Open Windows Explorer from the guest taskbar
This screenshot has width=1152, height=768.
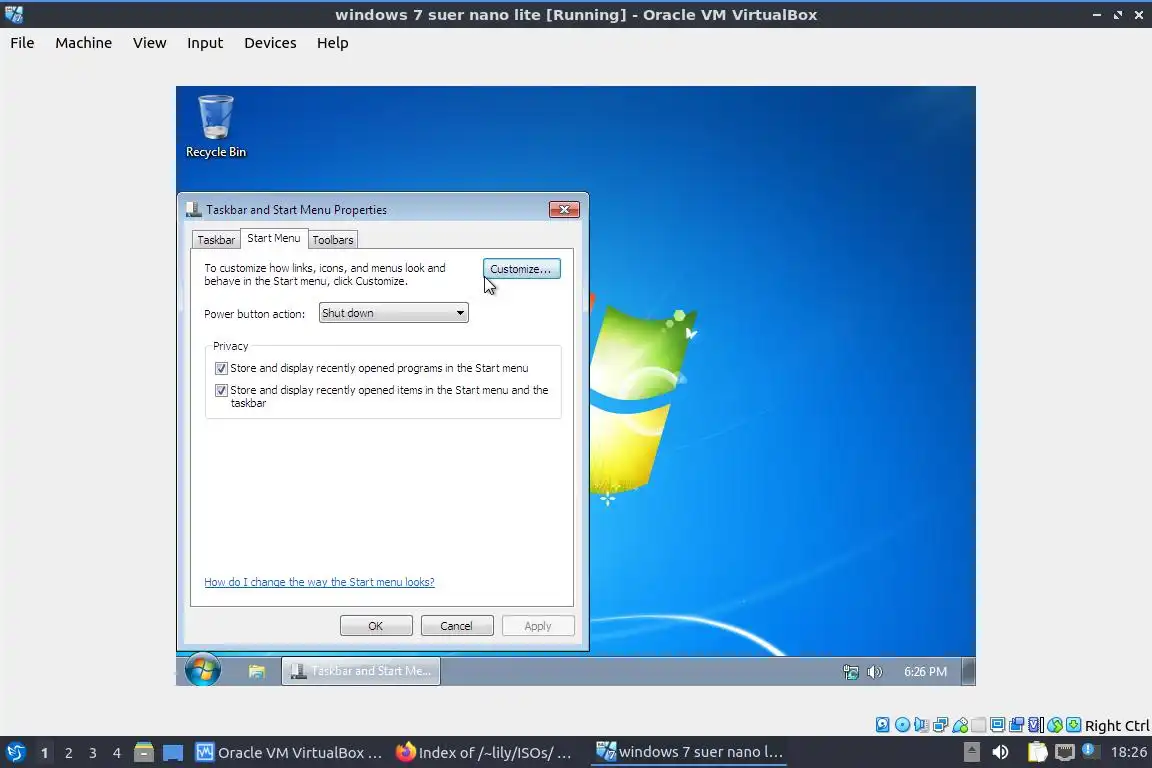point(256,671)
